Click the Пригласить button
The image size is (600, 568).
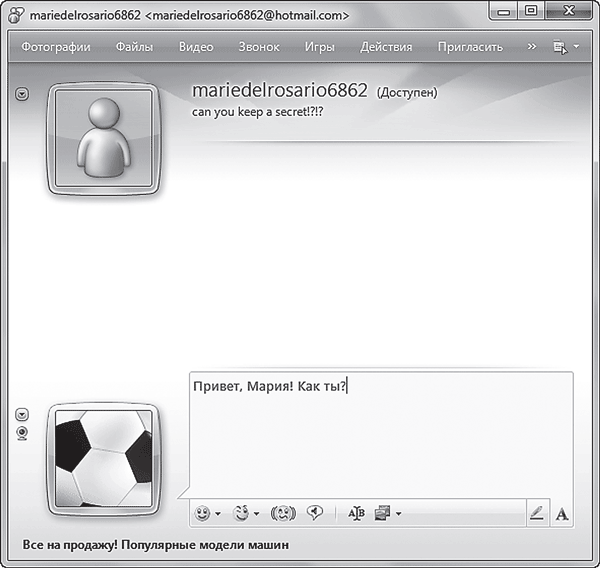(469, 47)
